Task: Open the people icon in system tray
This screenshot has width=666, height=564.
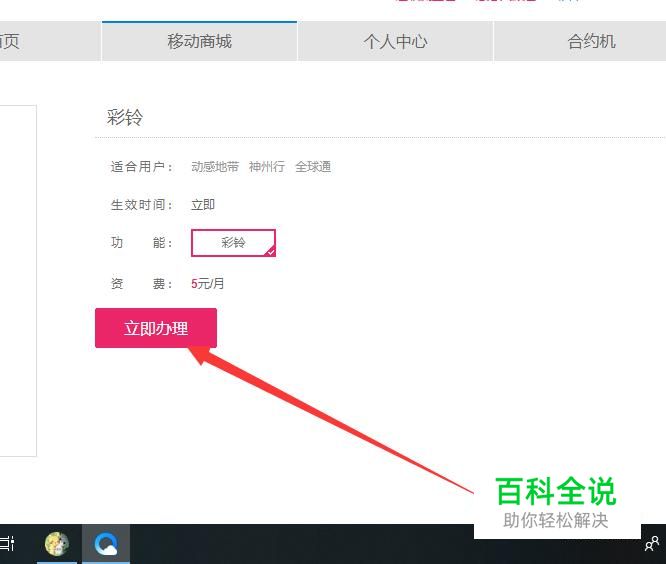Action: tap(652, 544)
